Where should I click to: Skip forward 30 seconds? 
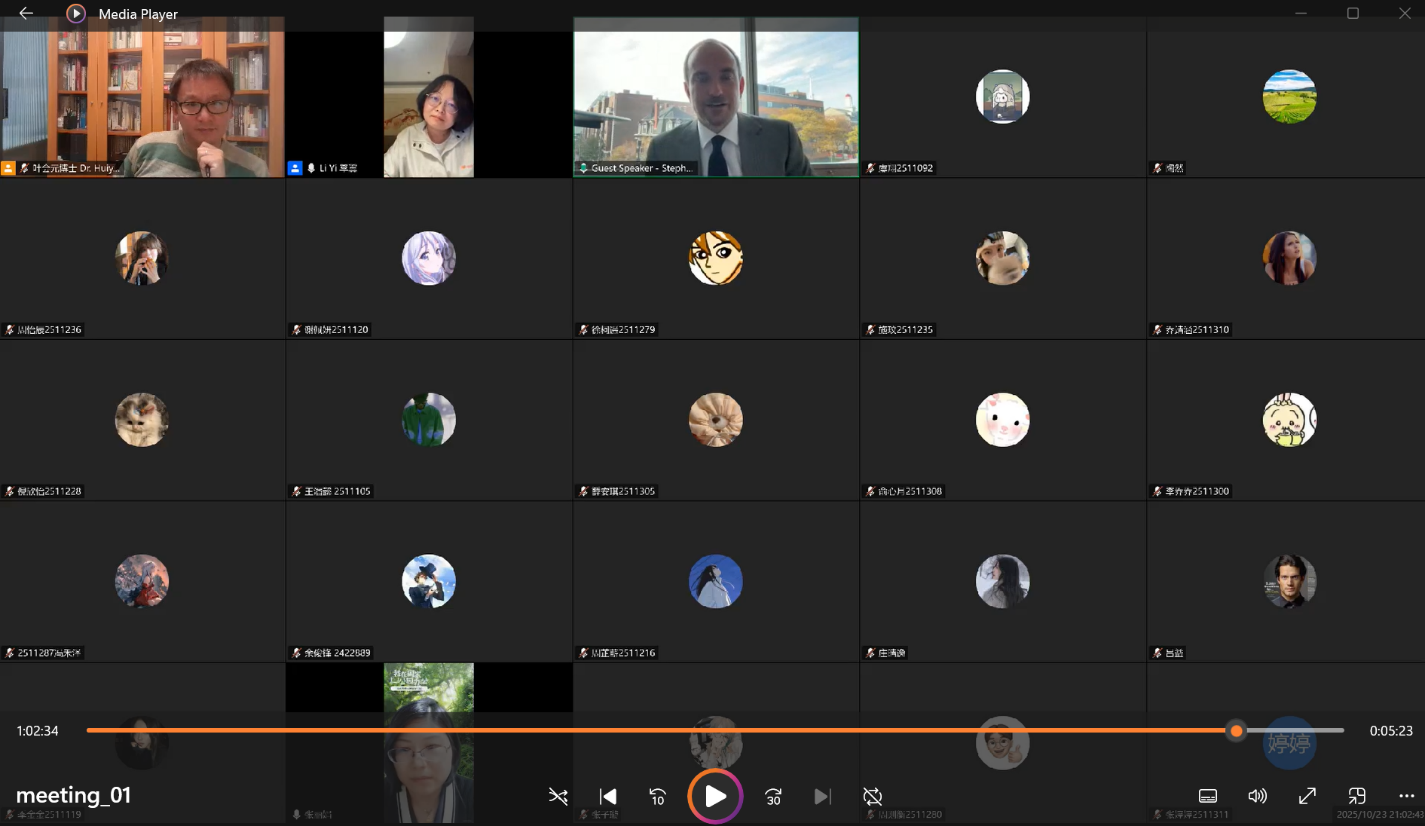(773, 796)
